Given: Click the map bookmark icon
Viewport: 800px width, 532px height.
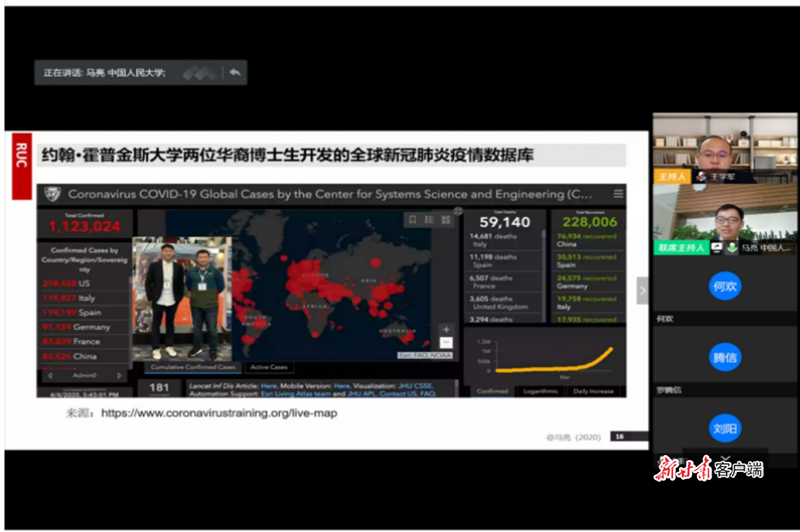Looking at the screenshot, I should (x=411, y=219).
